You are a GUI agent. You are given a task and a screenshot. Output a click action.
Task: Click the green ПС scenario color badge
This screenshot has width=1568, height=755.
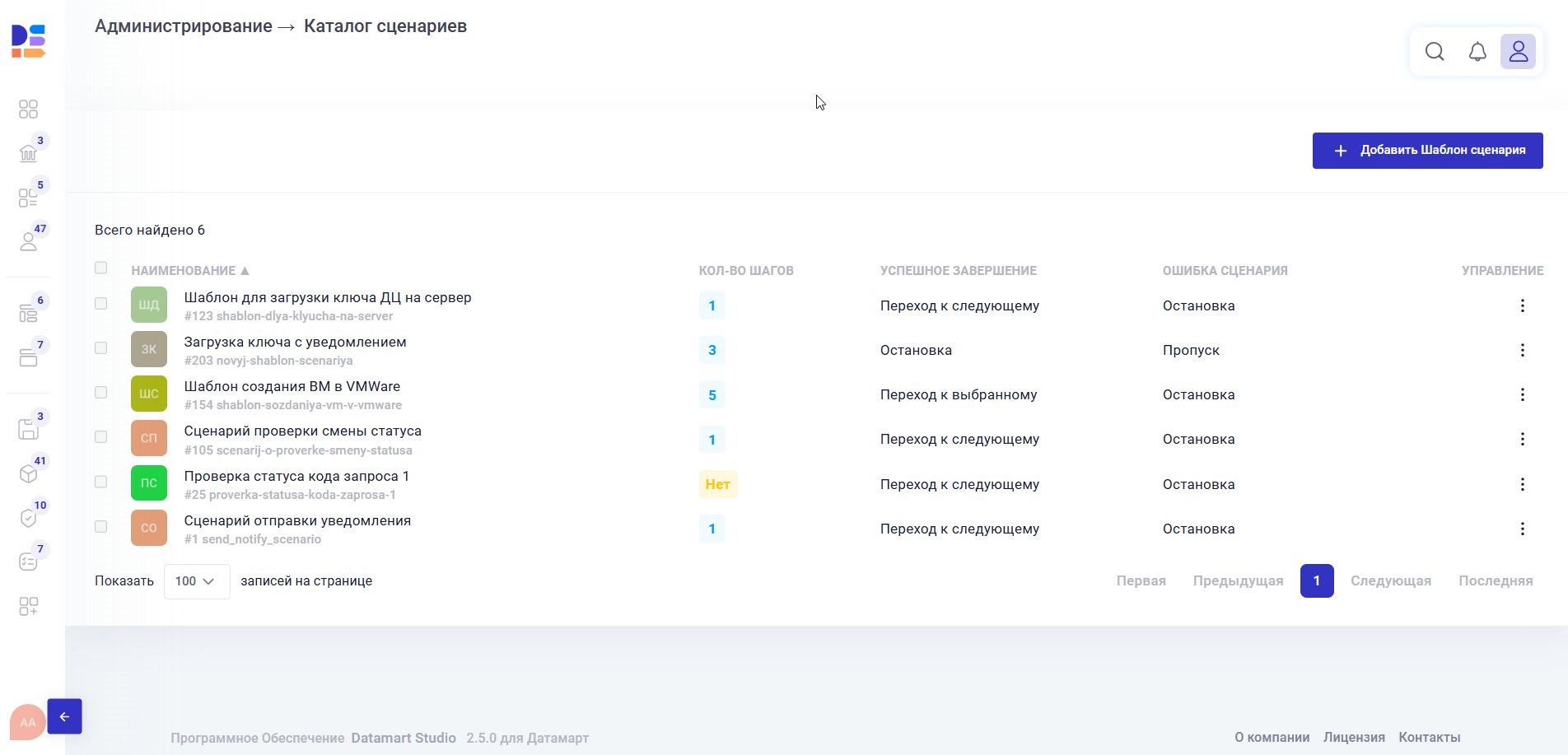coord(149,483)
